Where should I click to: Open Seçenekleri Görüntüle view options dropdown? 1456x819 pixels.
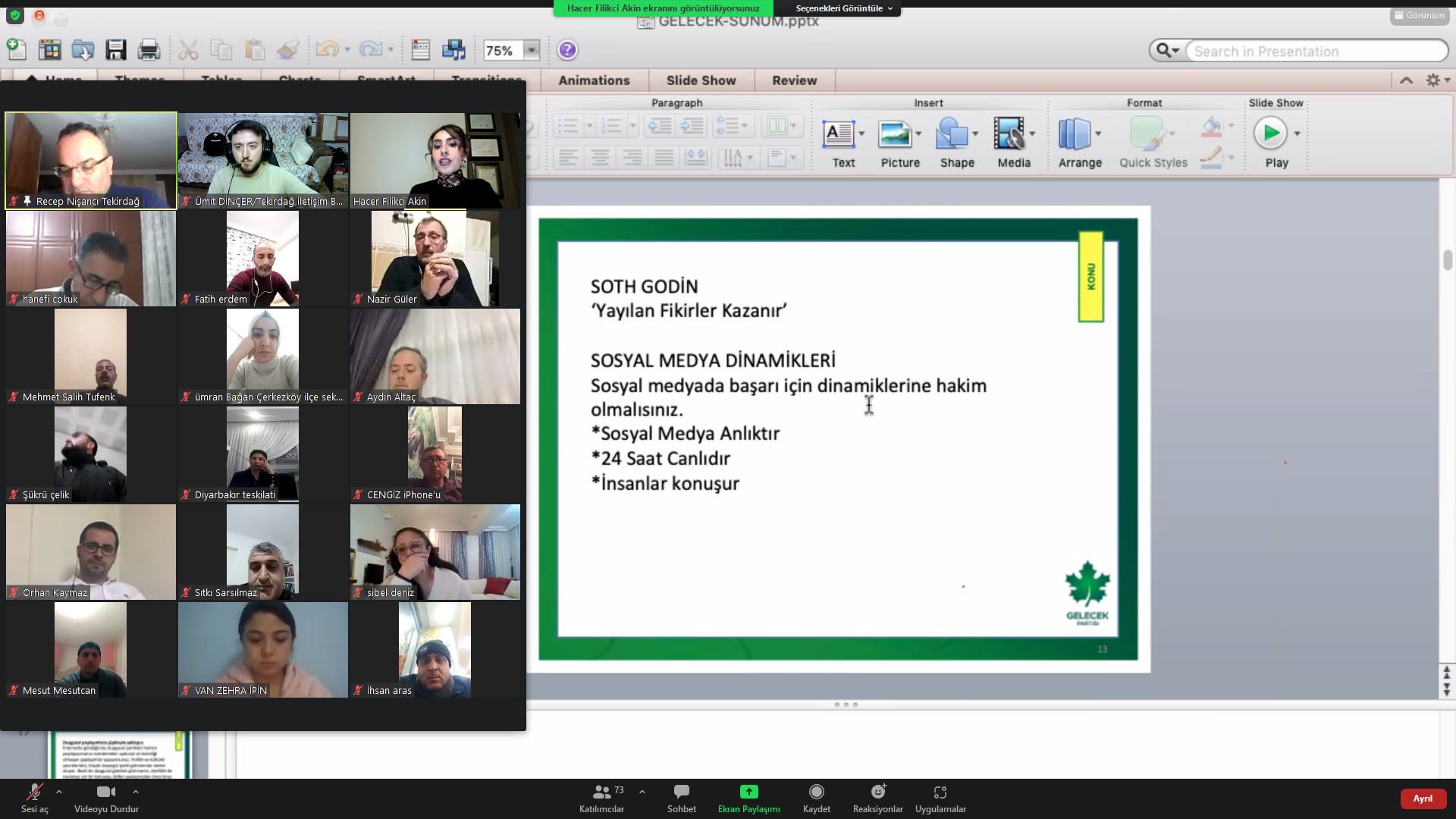[x=843, y=8]
